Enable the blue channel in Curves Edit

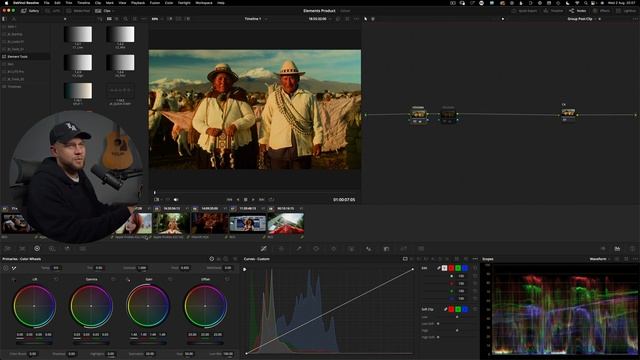[x=465, y=268]
